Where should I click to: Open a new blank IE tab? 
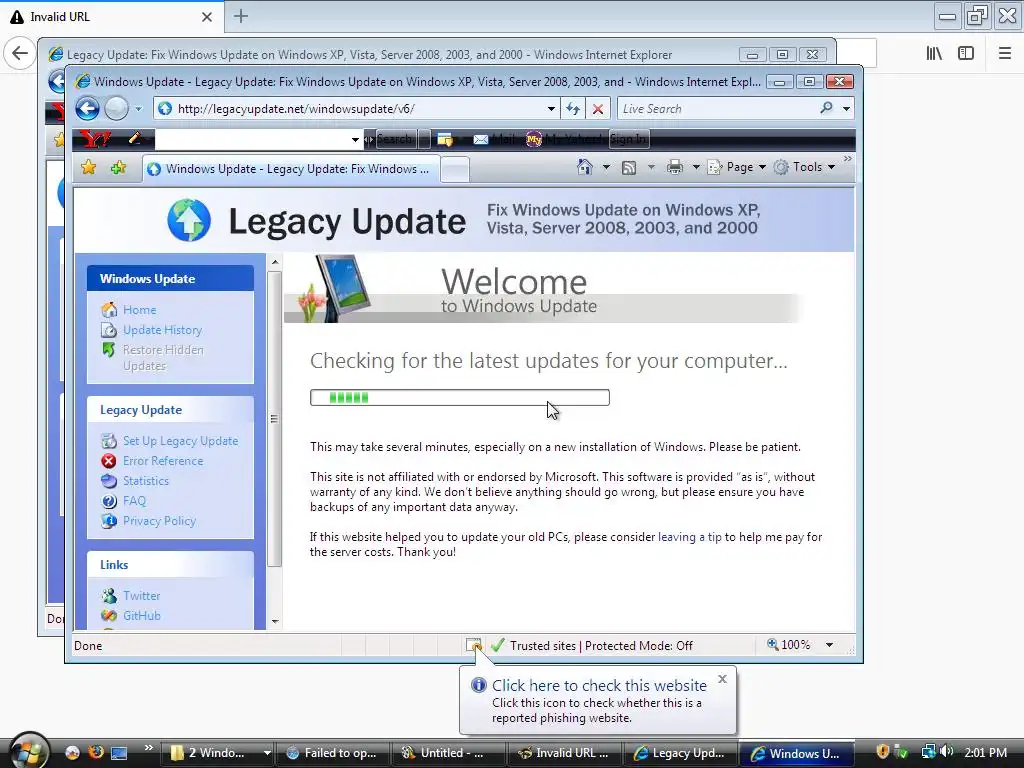(455, 170)
